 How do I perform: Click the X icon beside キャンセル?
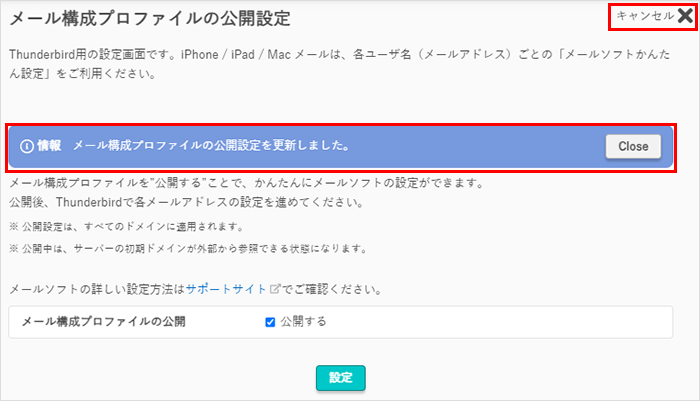pyautogui.click(x=684, y=15)
